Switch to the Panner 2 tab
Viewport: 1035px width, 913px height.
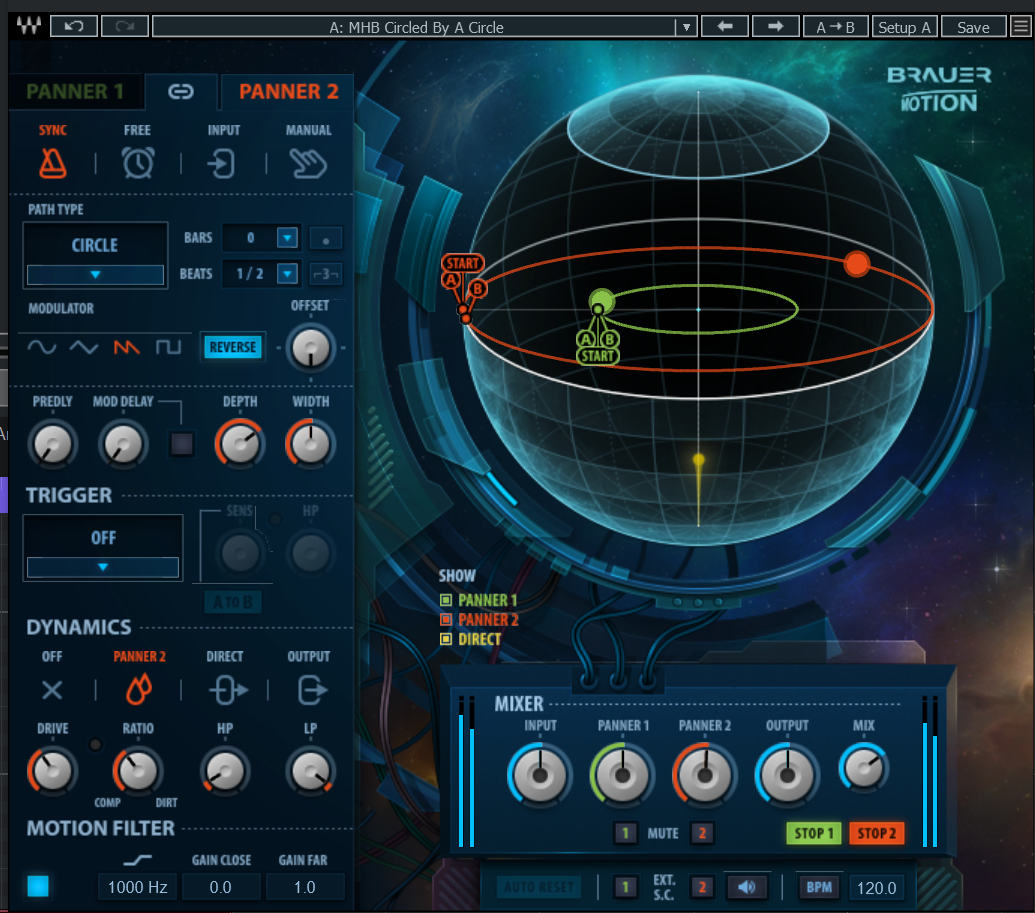[288, 91]
